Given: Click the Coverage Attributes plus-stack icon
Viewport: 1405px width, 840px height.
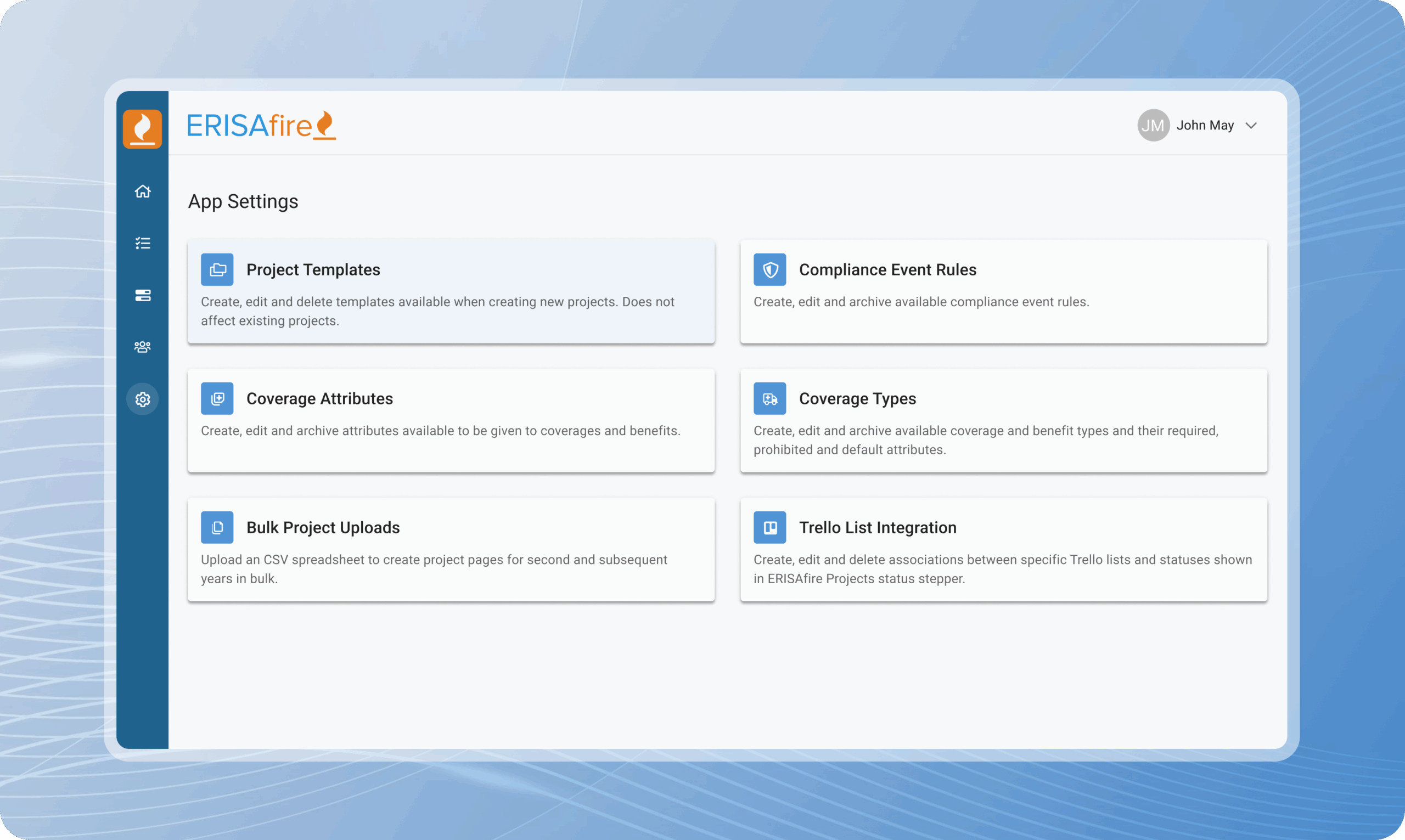Looking at the screenshot, I should click(x=217, y=398).
